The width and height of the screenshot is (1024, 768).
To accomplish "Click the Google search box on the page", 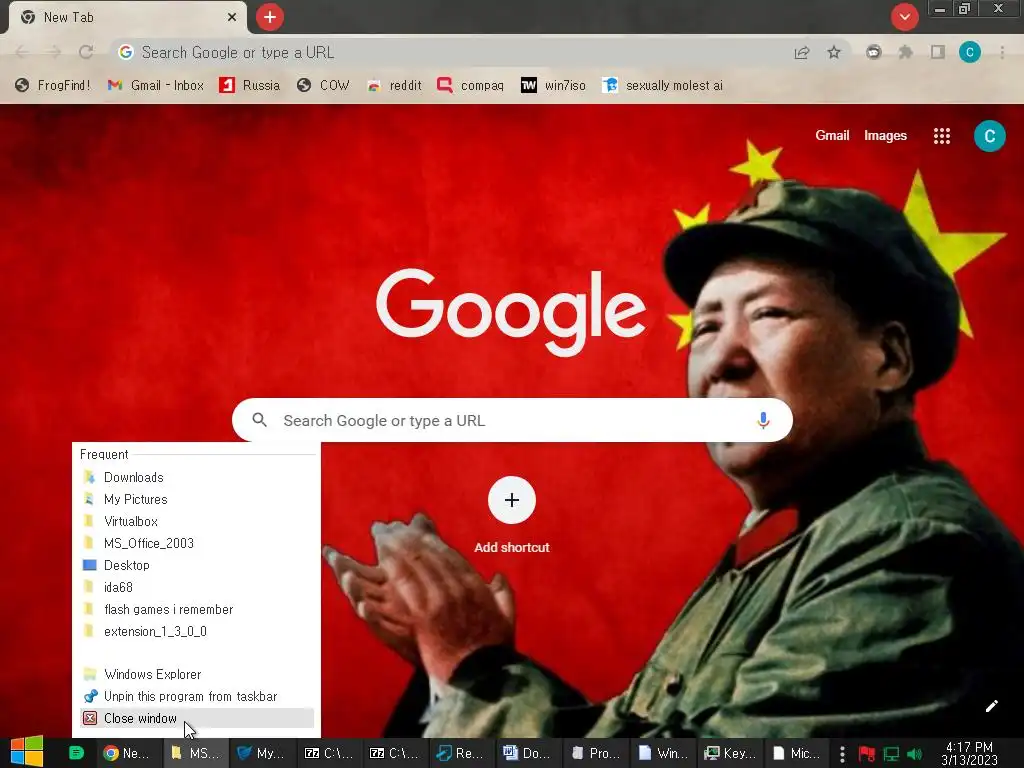I will coord(512,420).
